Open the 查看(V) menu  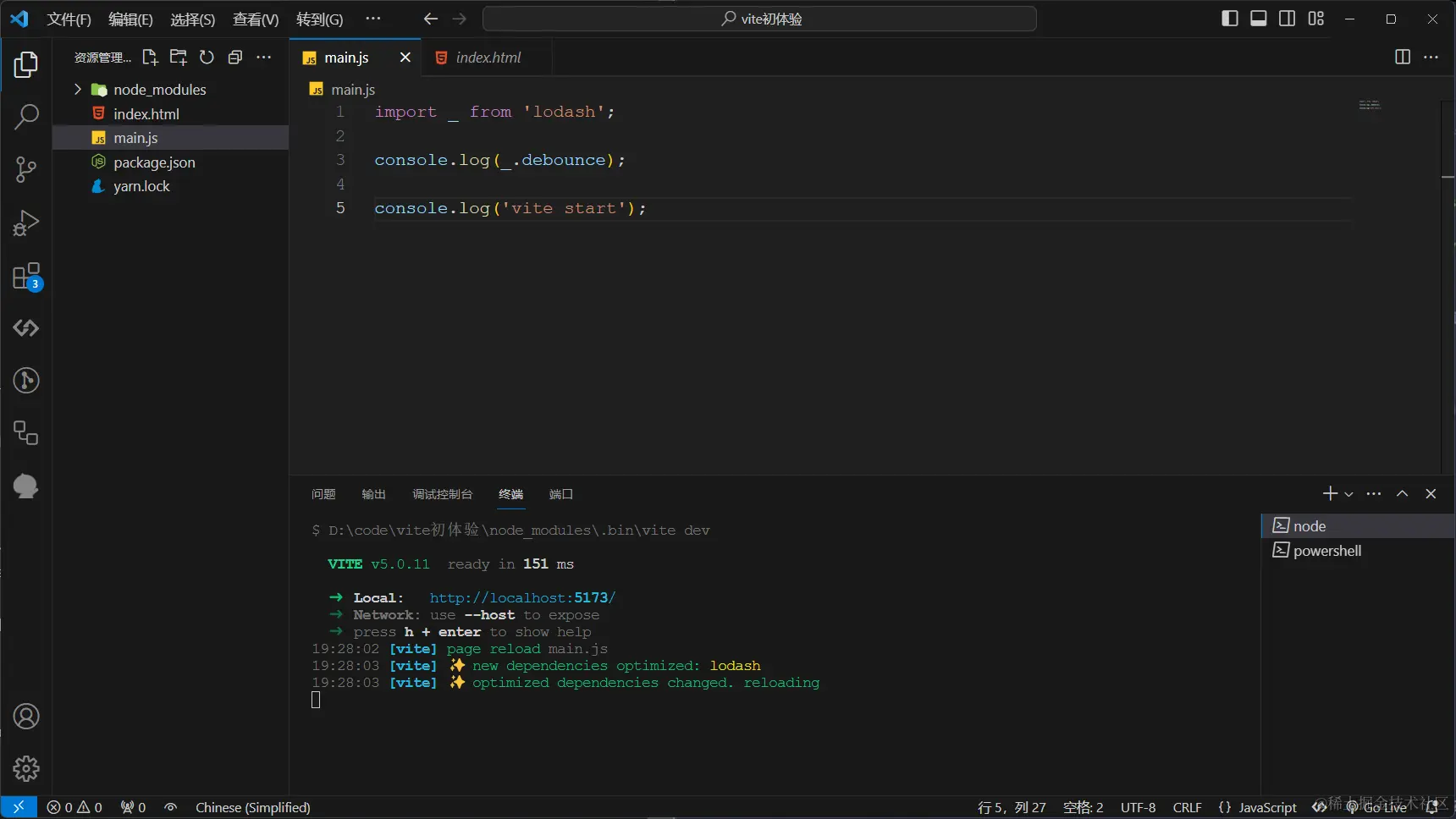point(256,19)
